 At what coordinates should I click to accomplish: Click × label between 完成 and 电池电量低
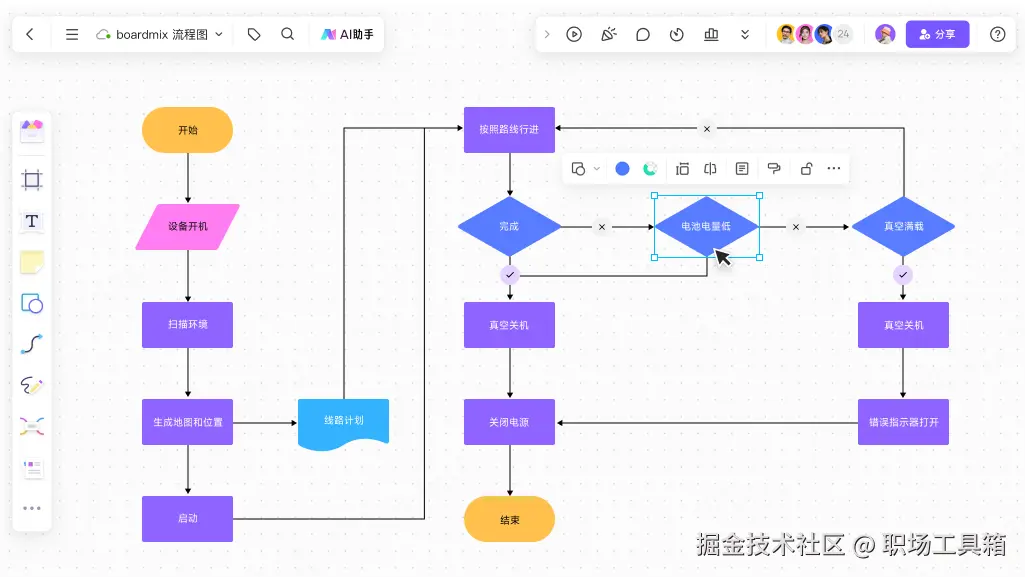(x=602, y=227)
